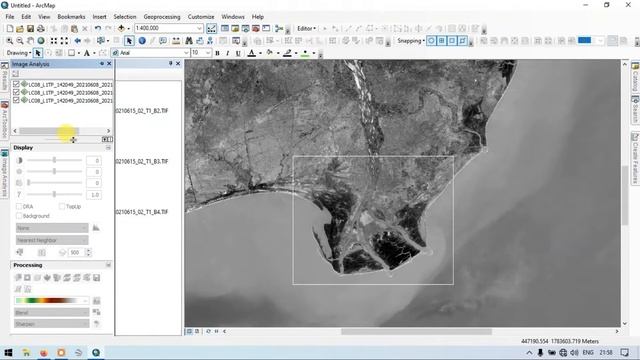Open the Drawing dropdown menu
The width and height of the screenshot is (640, 360).
tap(19, 53)
